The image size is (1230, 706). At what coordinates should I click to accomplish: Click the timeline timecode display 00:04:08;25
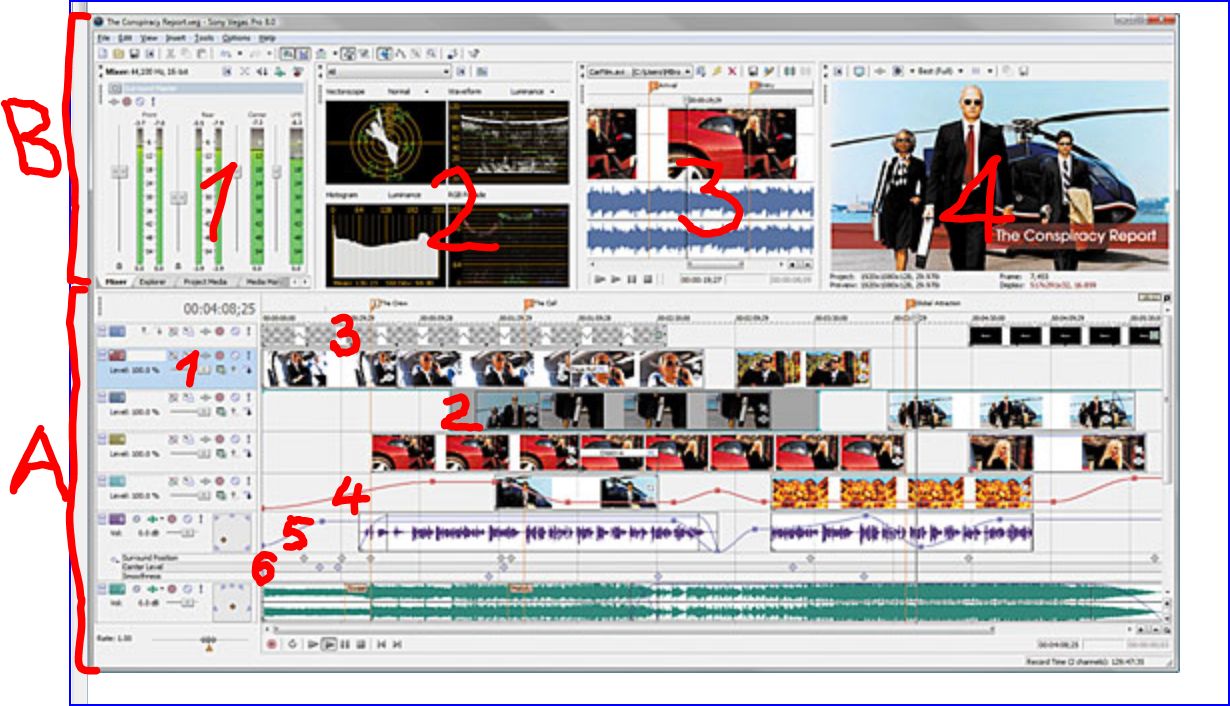219,308
